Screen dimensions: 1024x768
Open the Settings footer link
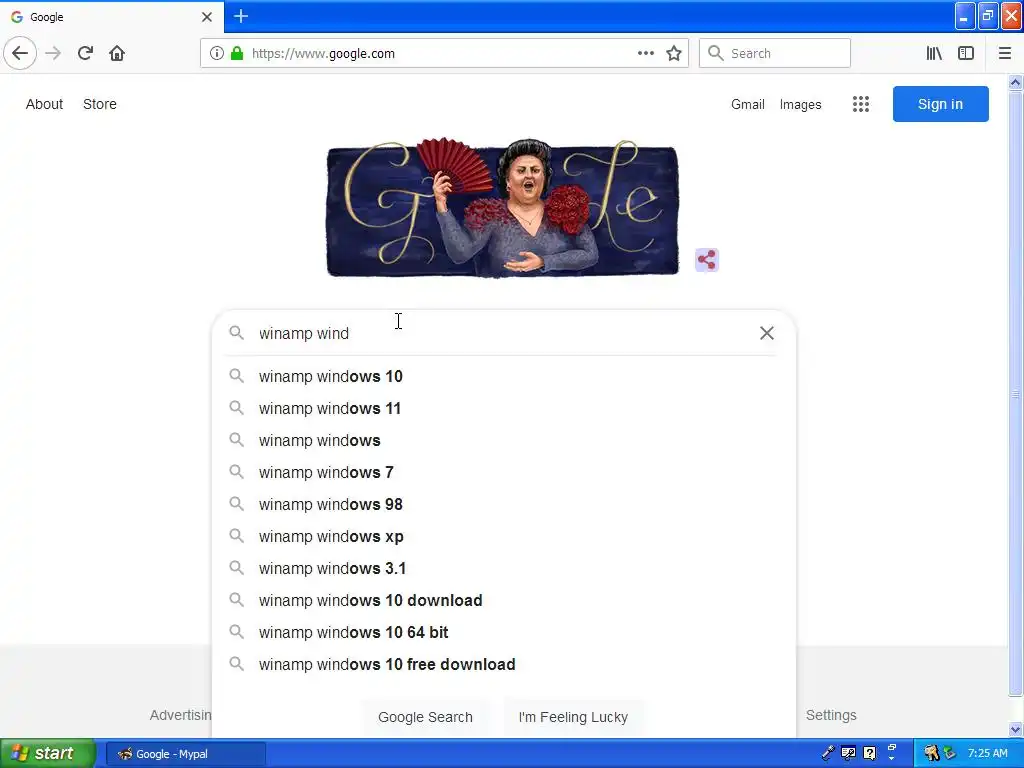click(831, 715)
